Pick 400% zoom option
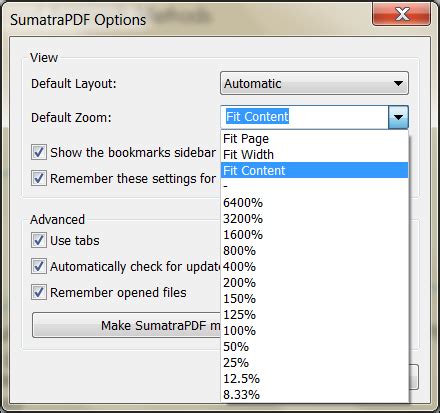 pyautogui.click(x=314, y=266)
